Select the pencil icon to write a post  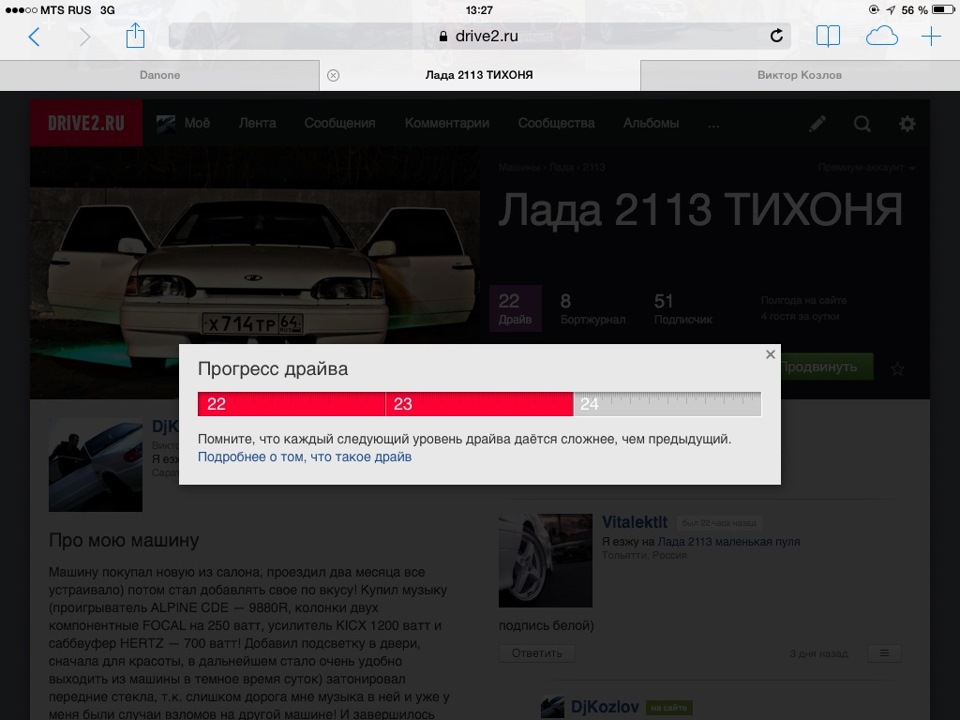point(816,123)
